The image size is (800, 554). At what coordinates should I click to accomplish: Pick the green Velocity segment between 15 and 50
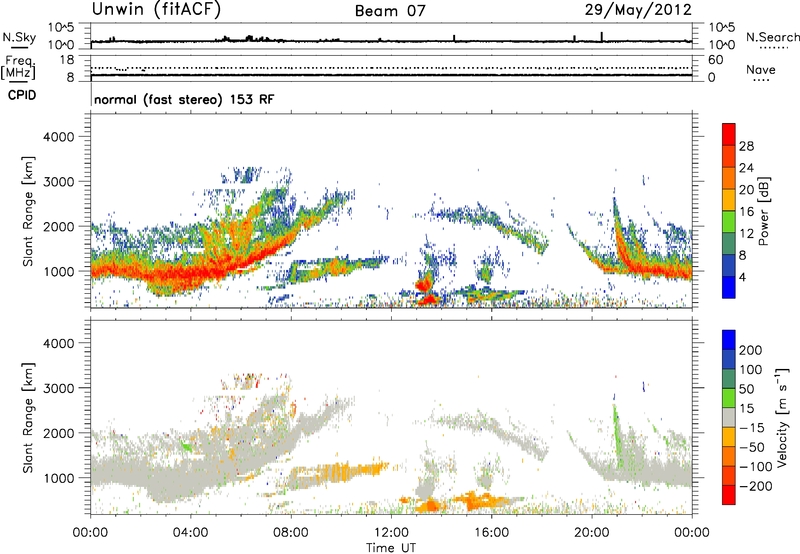pyautogui.click(x=729, y=398)
